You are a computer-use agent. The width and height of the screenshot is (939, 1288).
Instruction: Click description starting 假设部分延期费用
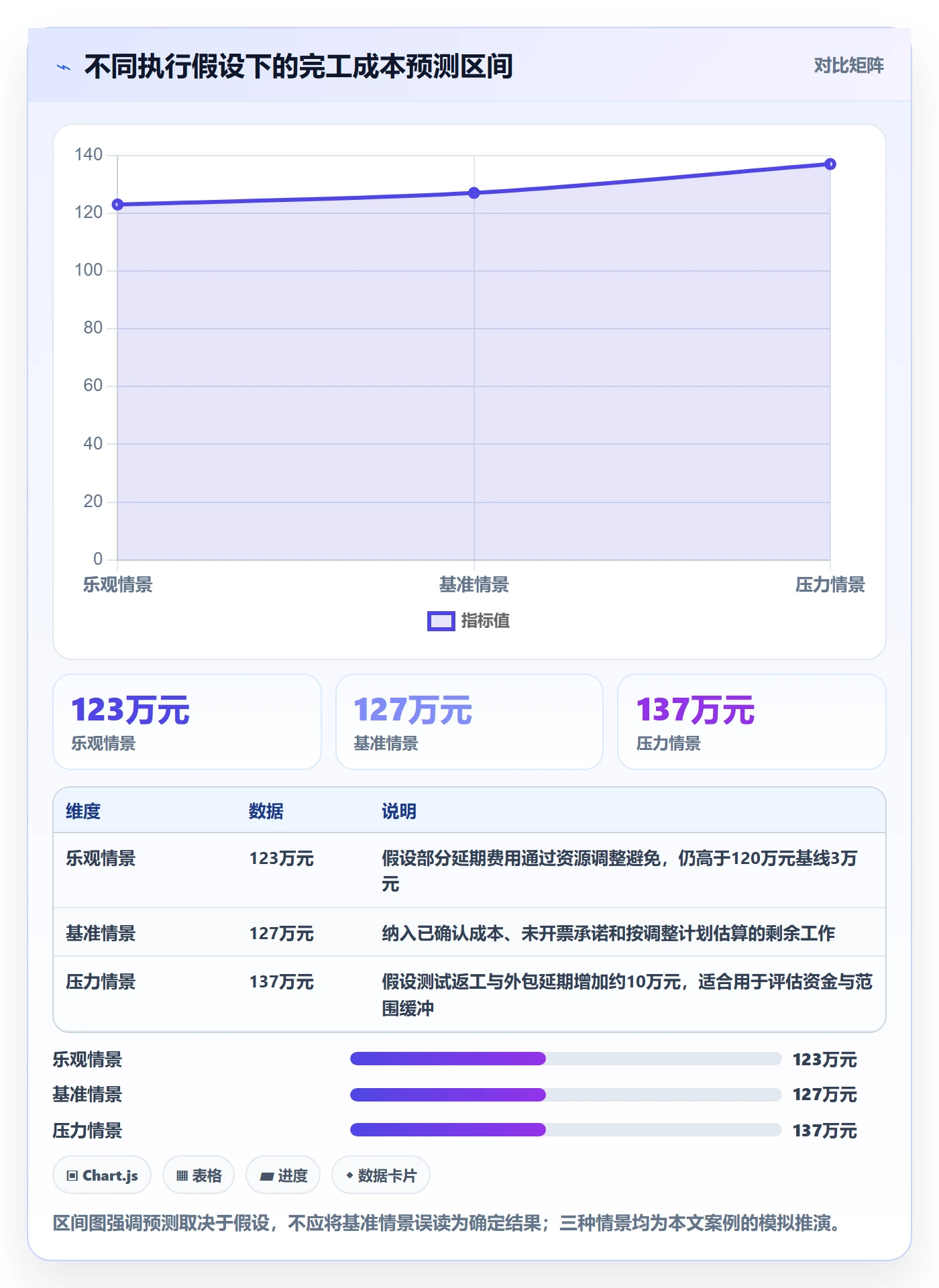coord(620,871)
